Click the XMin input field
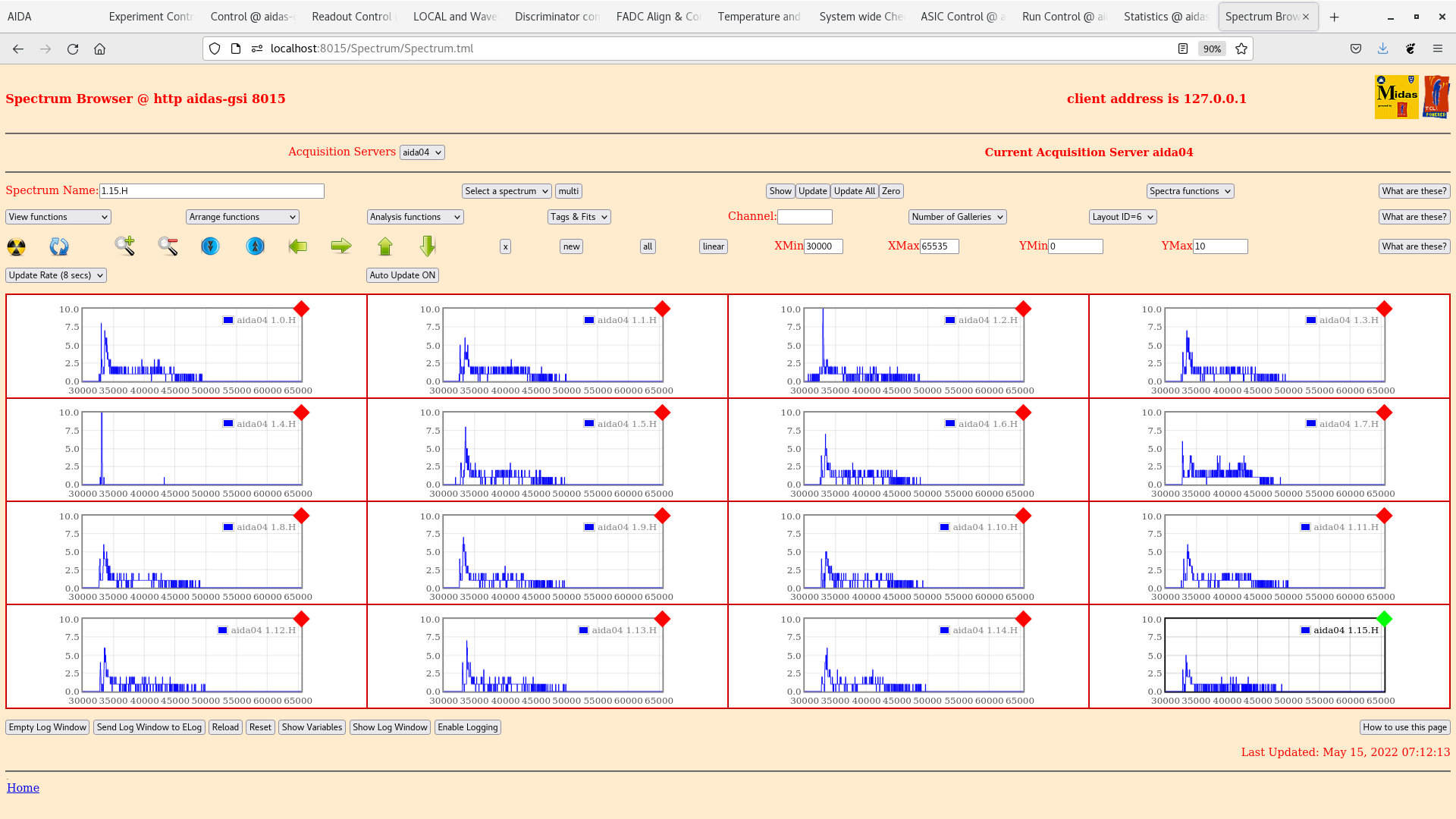The image size is (1456, 819). coord(823,246)
